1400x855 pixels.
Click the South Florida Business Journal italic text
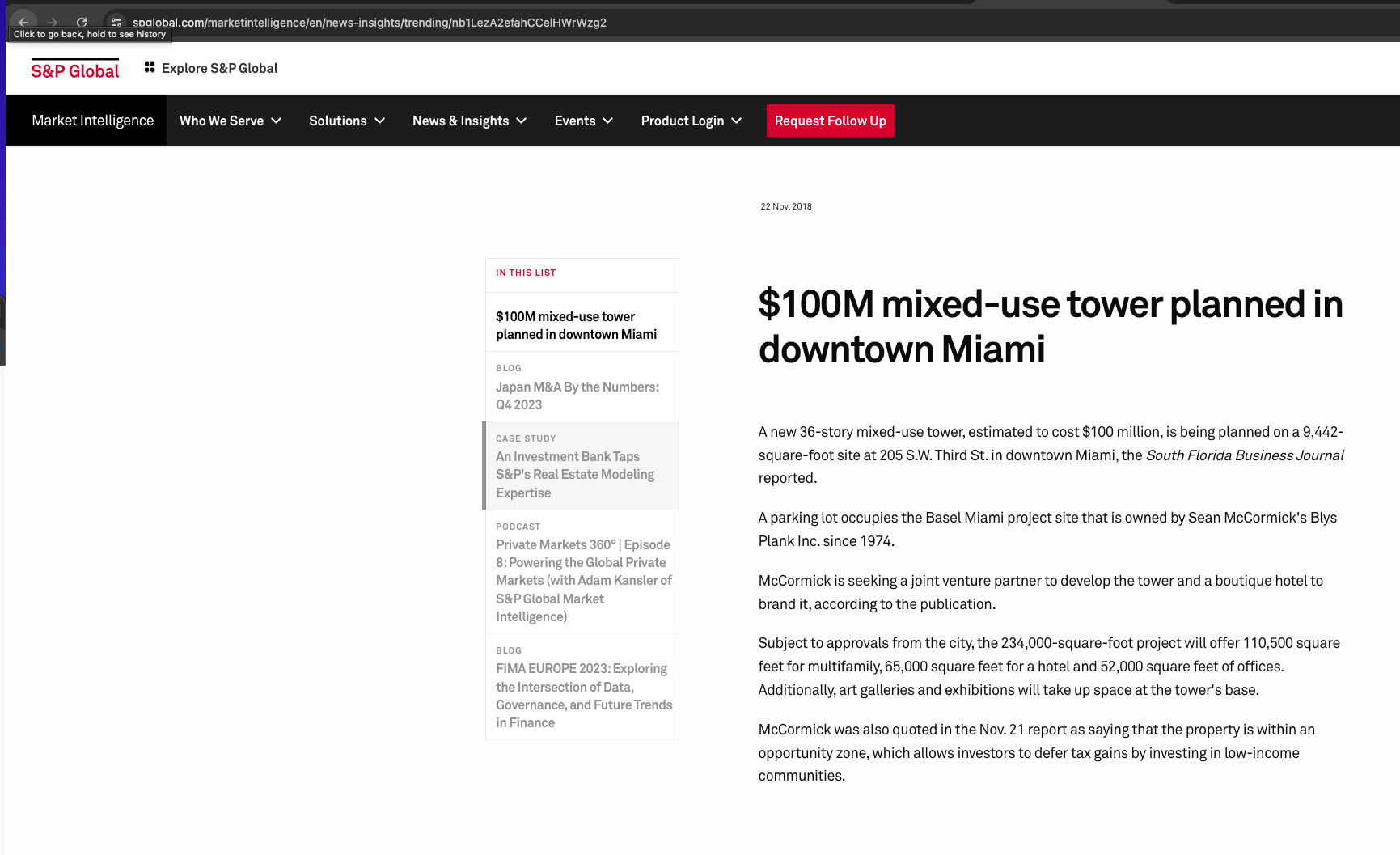click(1245, 455)
